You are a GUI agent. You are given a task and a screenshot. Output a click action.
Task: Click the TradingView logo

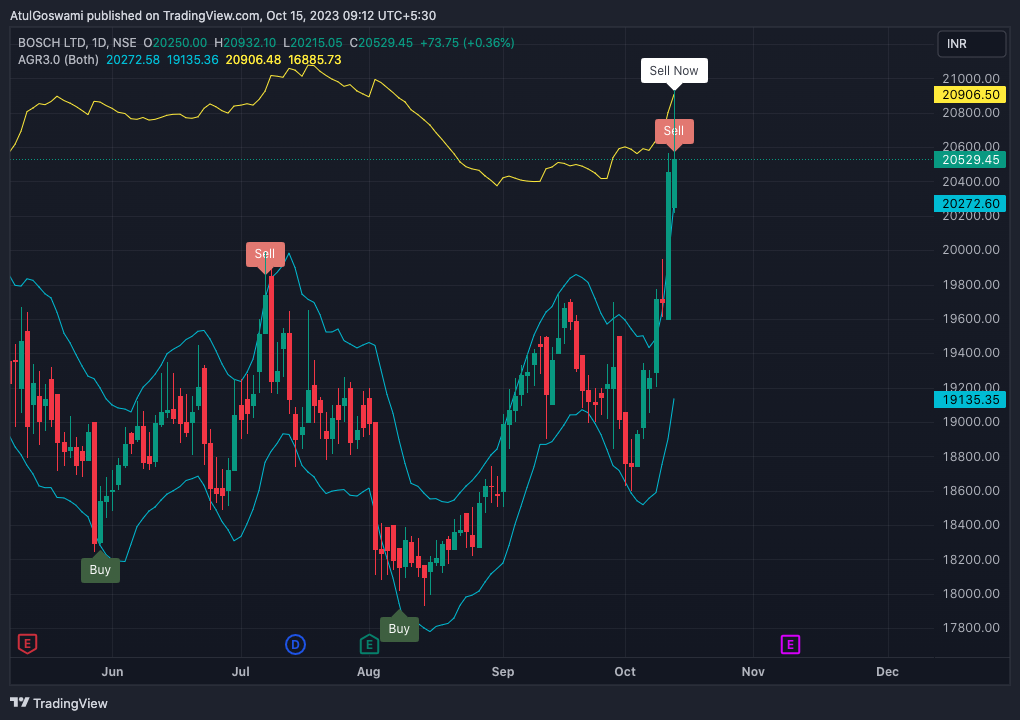pos(59,703)
